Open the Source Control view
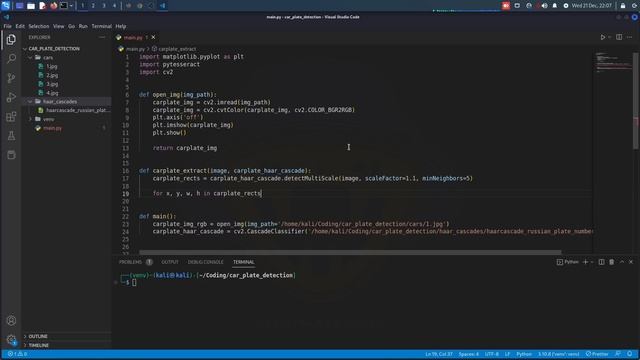This screenshot has width=640, height=360. [x=11, y=78]
